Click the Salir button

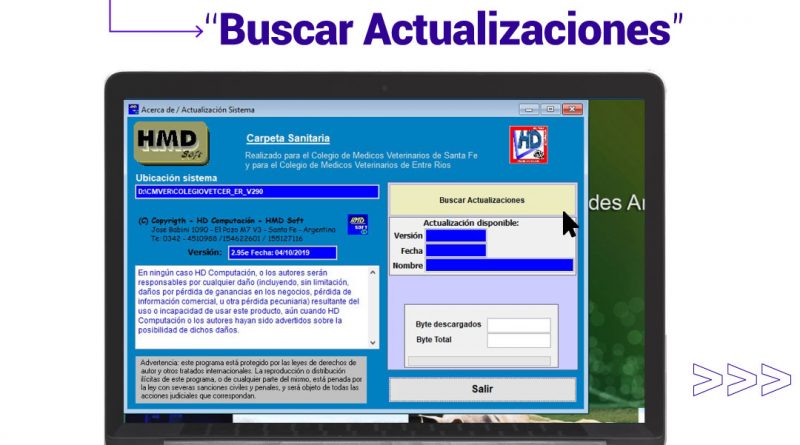point(482,389)
